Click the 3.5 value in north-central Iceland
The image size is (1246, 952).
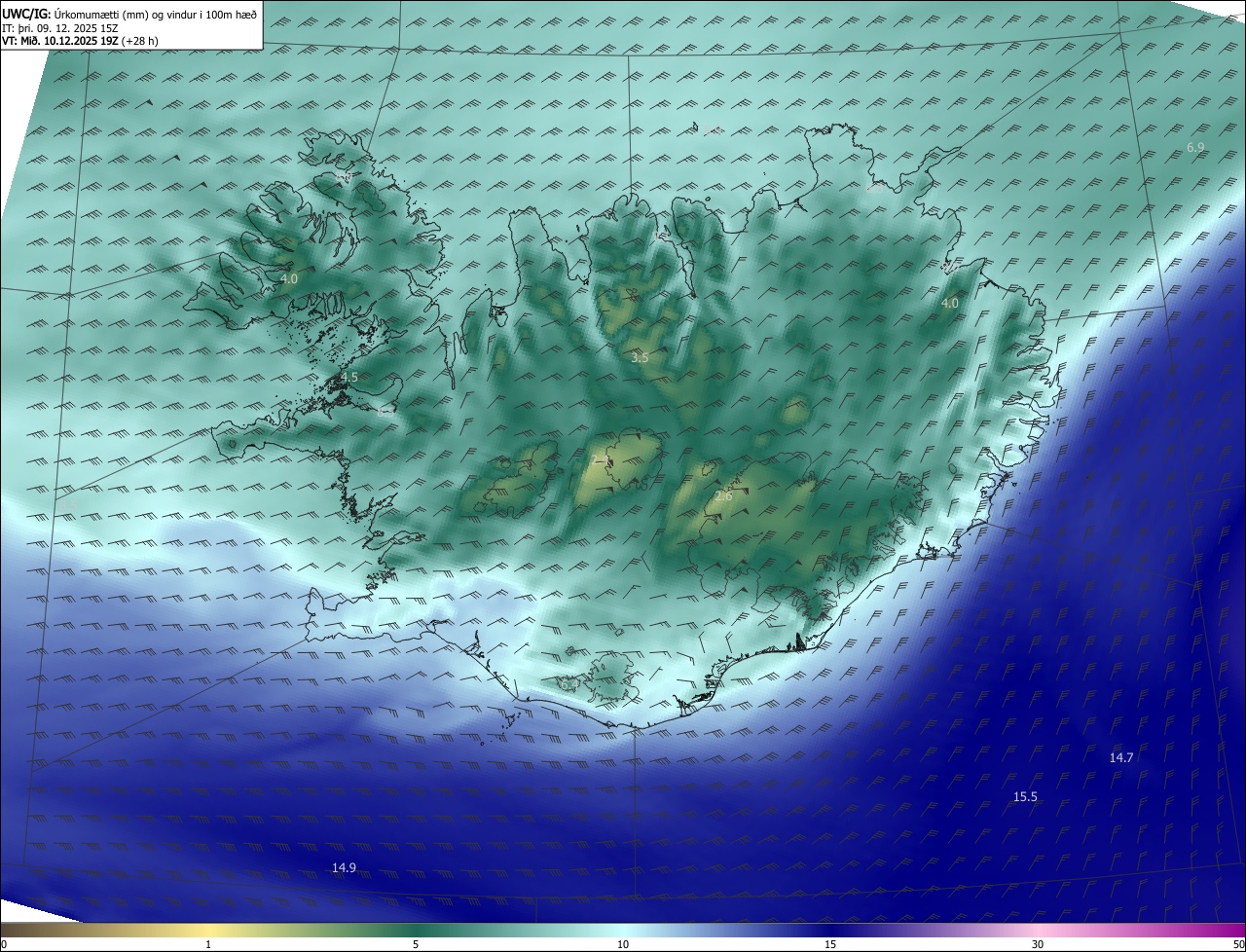[640, 358]
